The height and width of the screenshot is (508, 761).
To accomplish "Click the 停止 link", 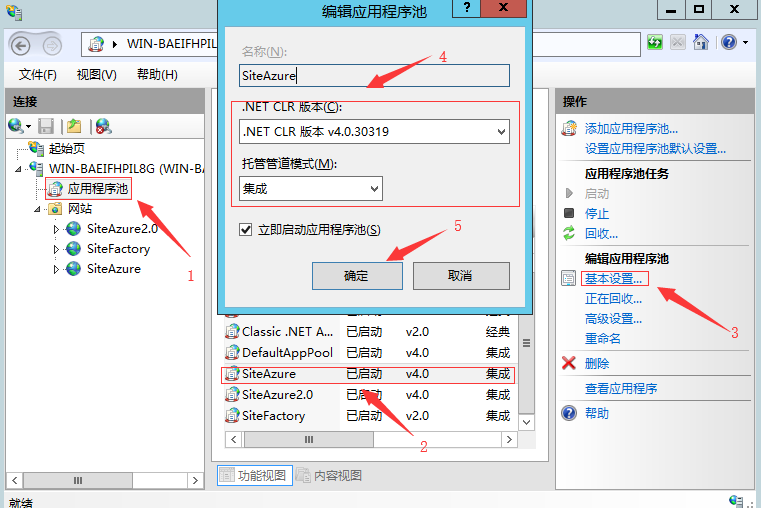I will [x=596, y=213].
